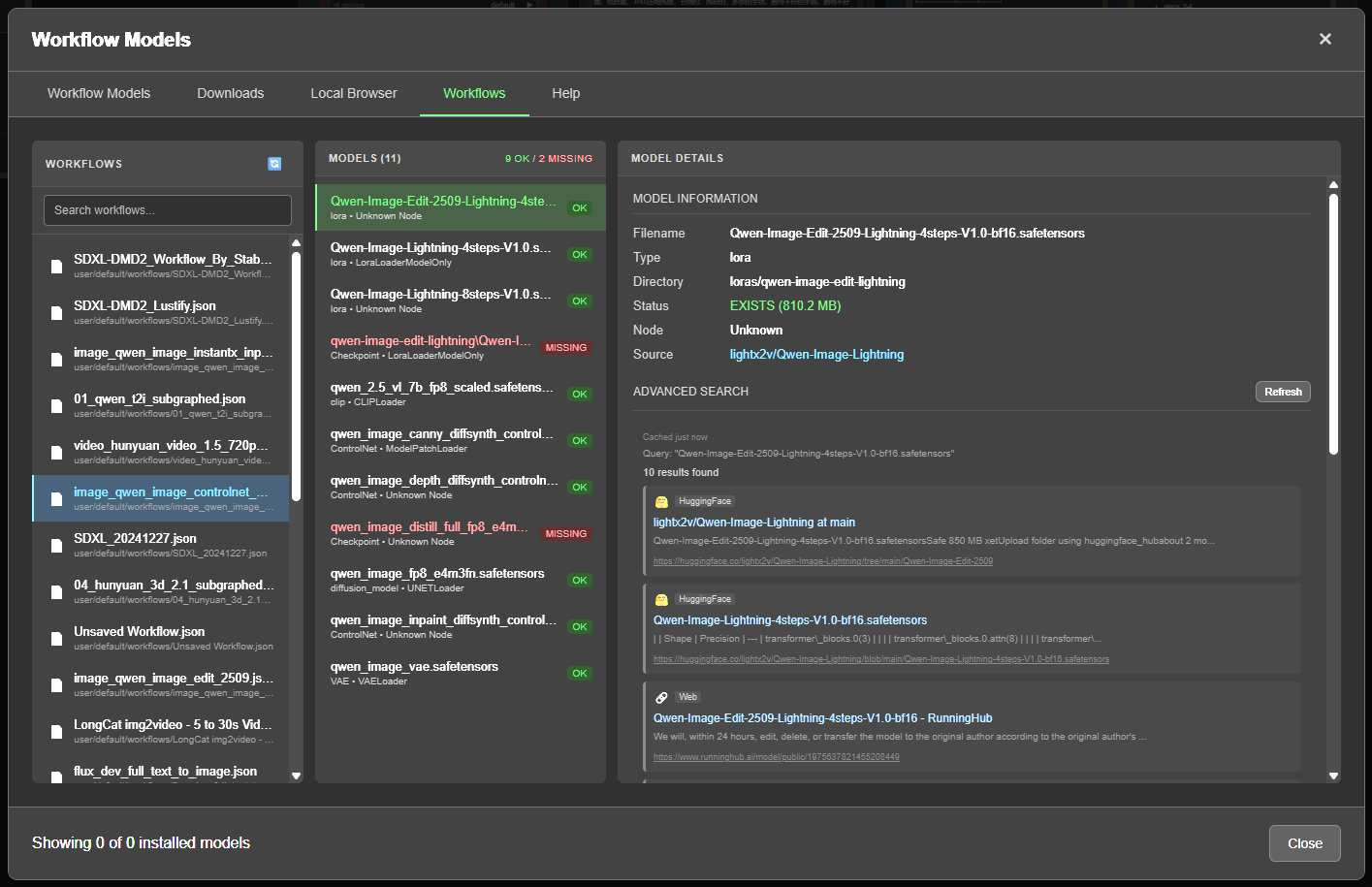Click the '9 OK / 2 MISSING' status summary
1372x887 pixels.
(x=549, y=159)
